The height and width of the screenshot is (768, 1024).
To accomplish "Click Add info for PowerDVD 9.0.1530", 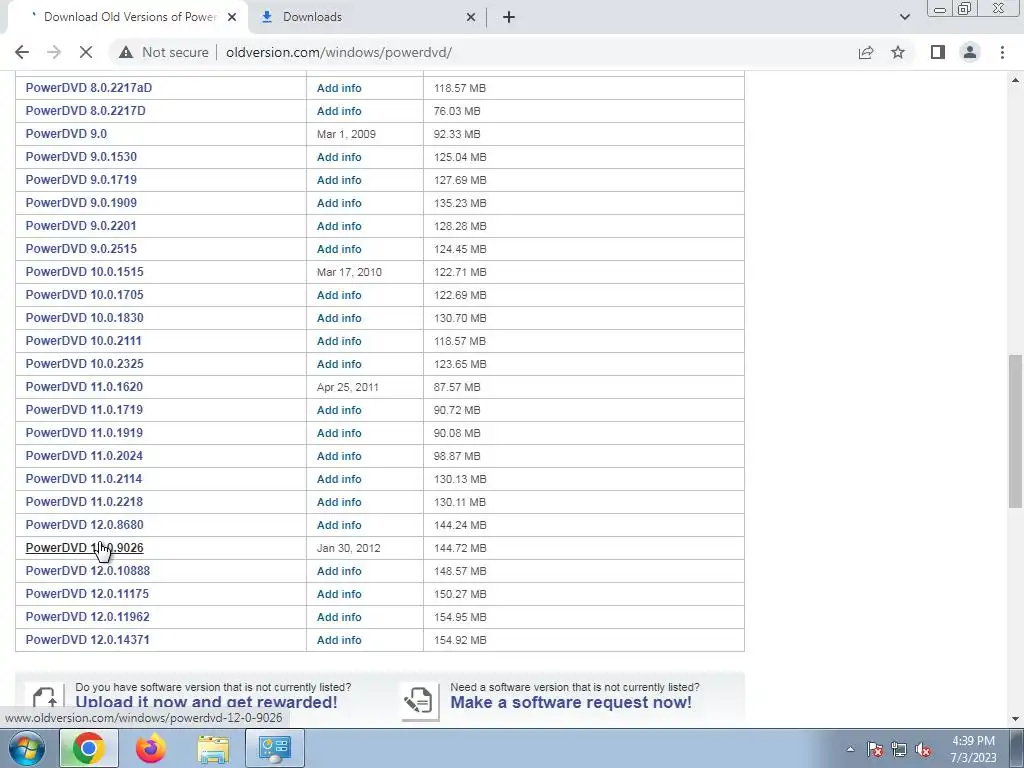I will click(339, 157).
